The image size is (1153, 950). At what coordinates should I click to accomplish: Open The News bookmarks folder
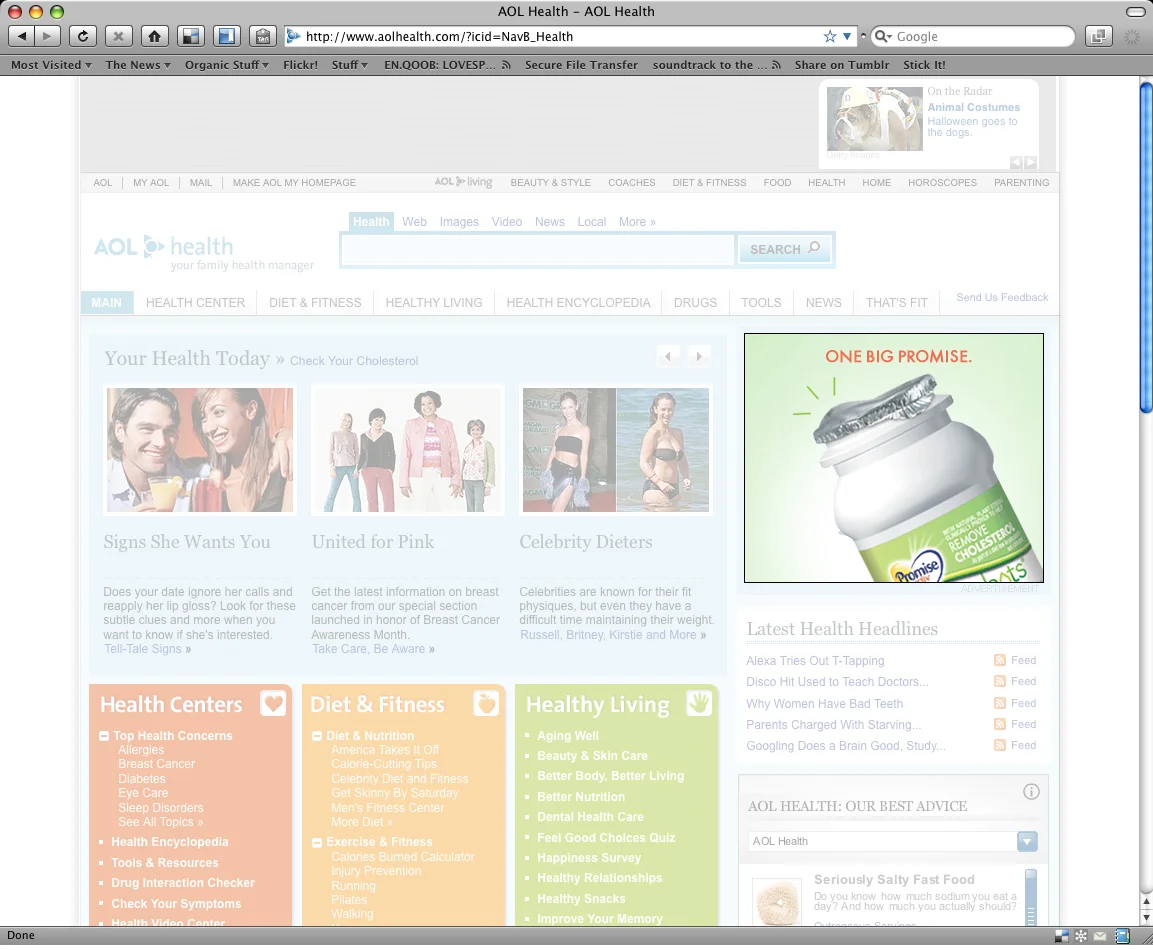pos(138,65)
